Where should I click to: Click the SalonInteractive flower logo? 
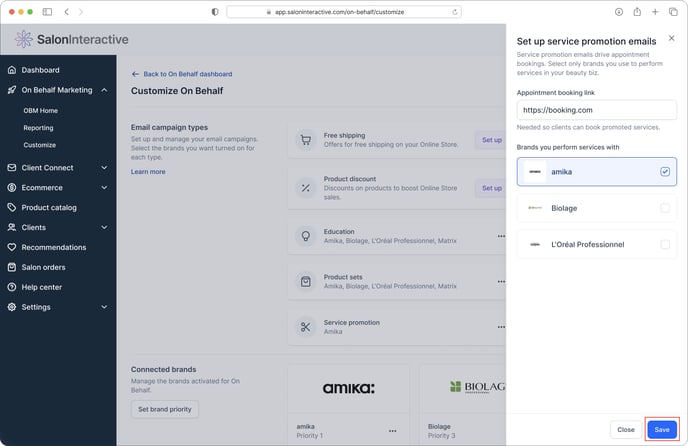pyautogui.click(x=24, y=39)
